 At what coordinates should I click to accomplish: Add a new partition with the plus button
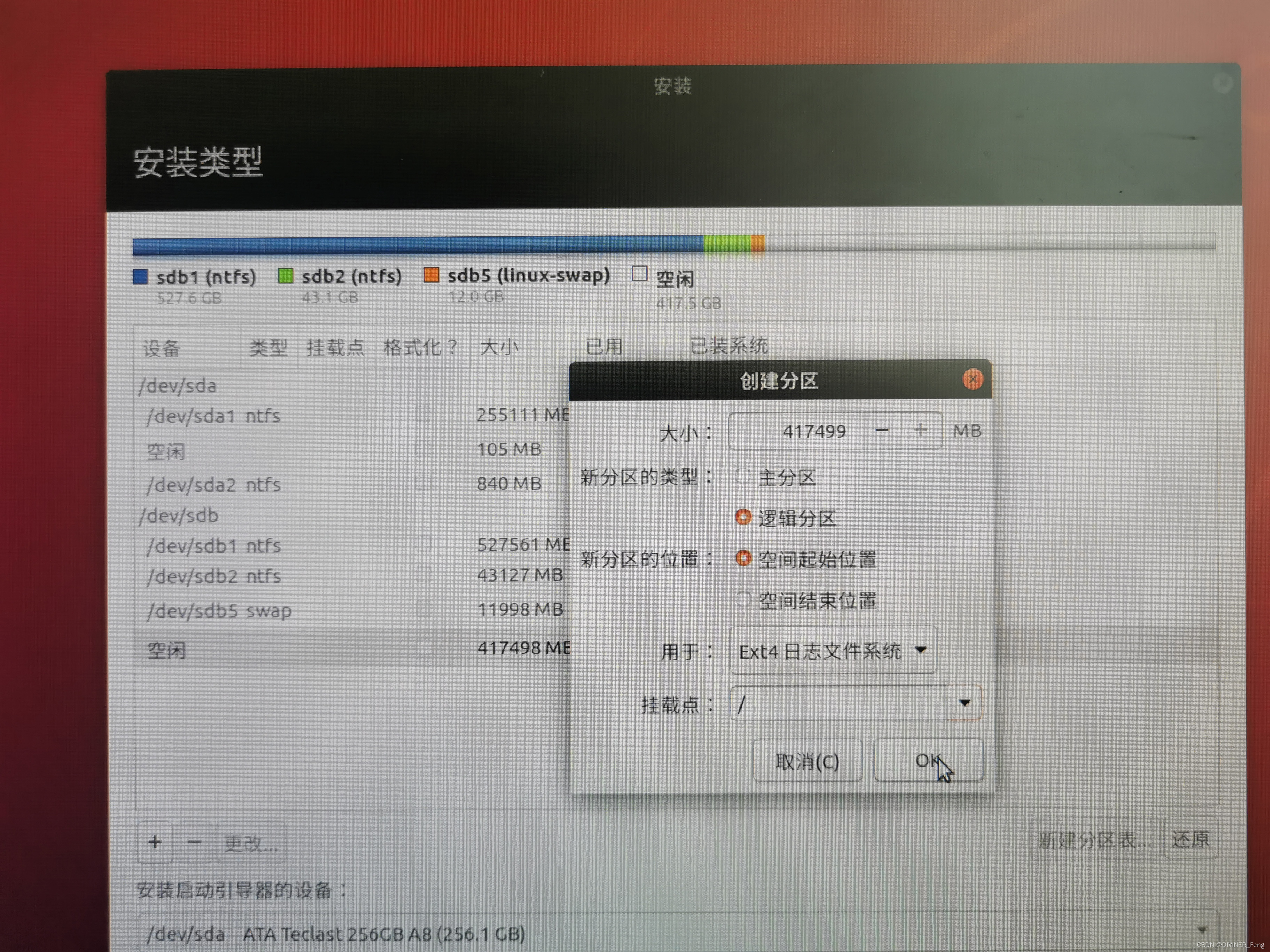tap(155, 842)
